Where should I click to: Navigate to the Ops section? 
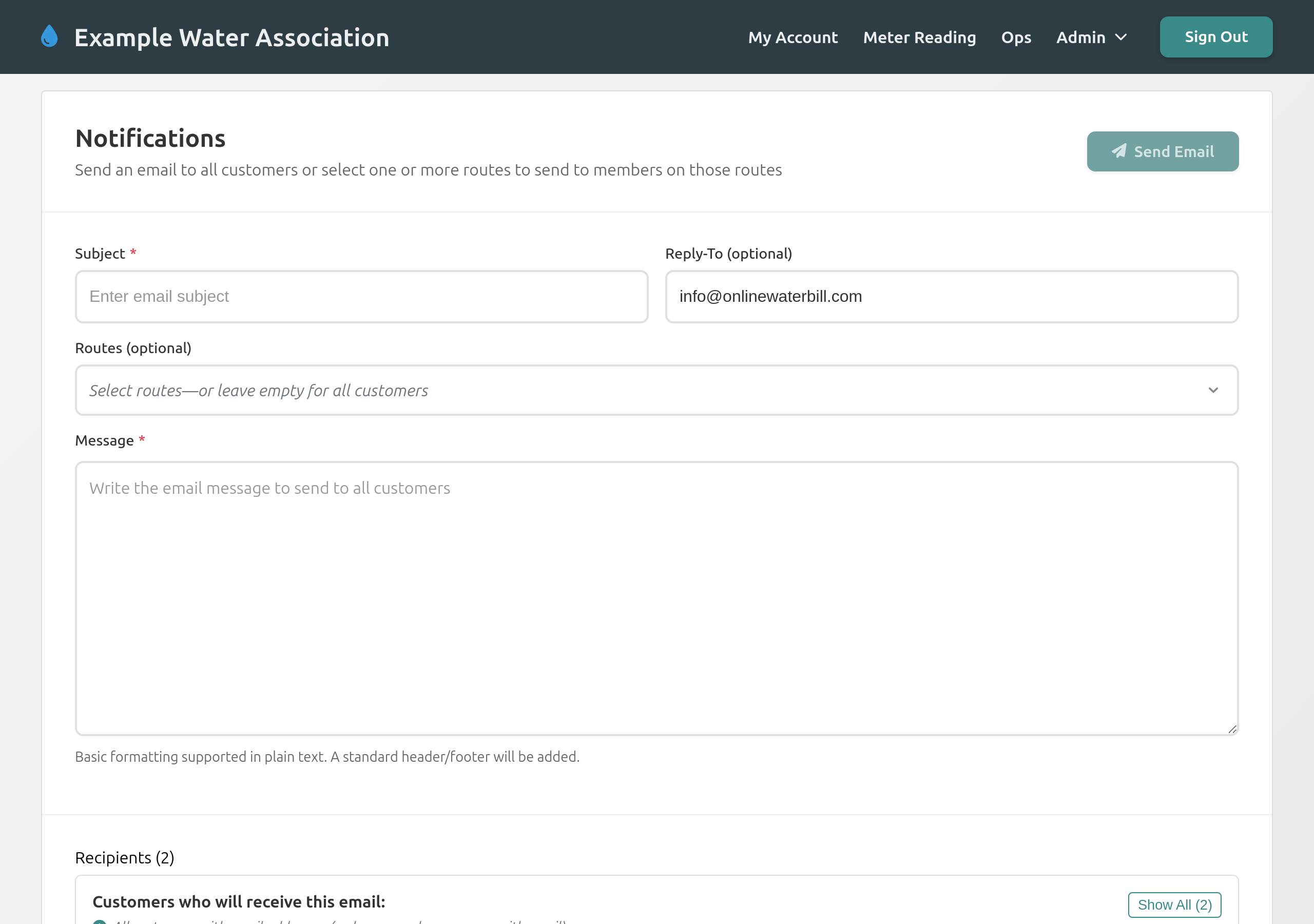click(1016, 37)
